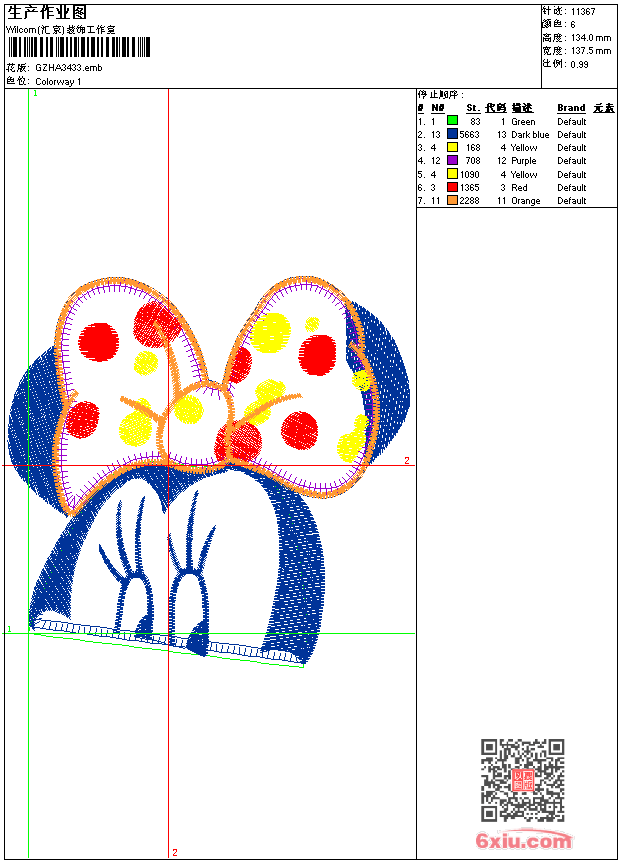
Task: Click the "Orange" description text
Action: (526, 201)
